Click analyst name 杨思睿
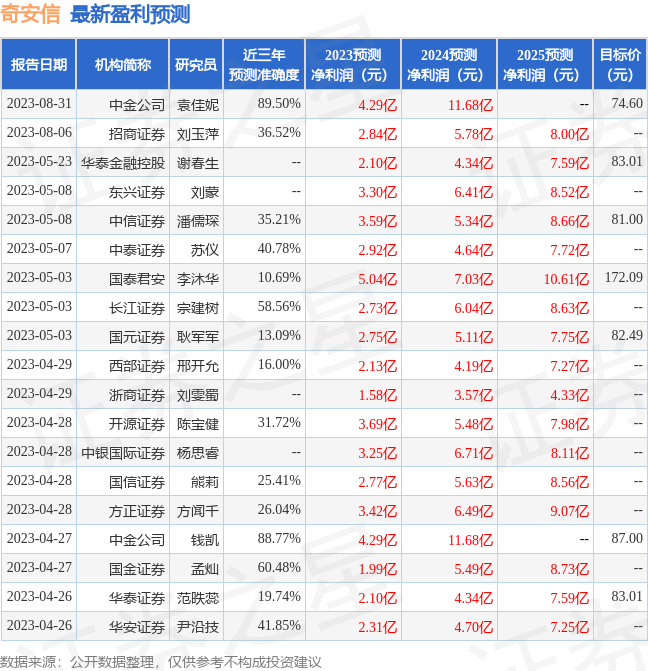The width and height of the screenshot is (648, 671). click(198, 453)
